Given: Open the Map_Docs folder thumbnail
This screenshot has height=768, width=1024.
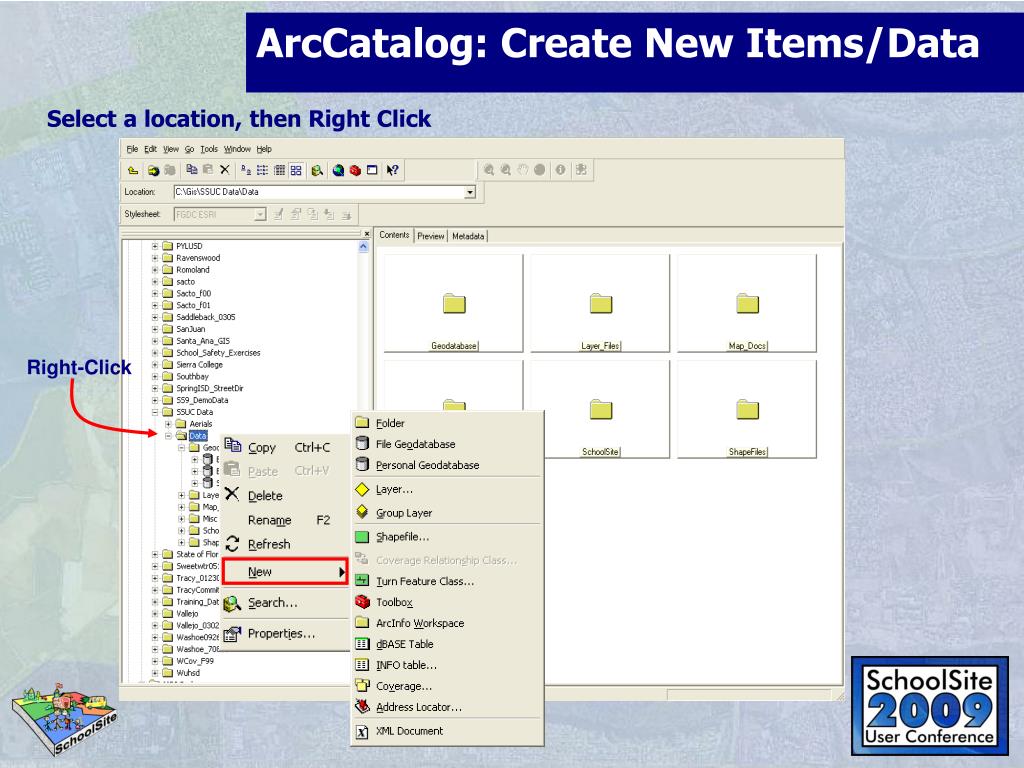Looking at the screenshot, I should coord(747,304).
